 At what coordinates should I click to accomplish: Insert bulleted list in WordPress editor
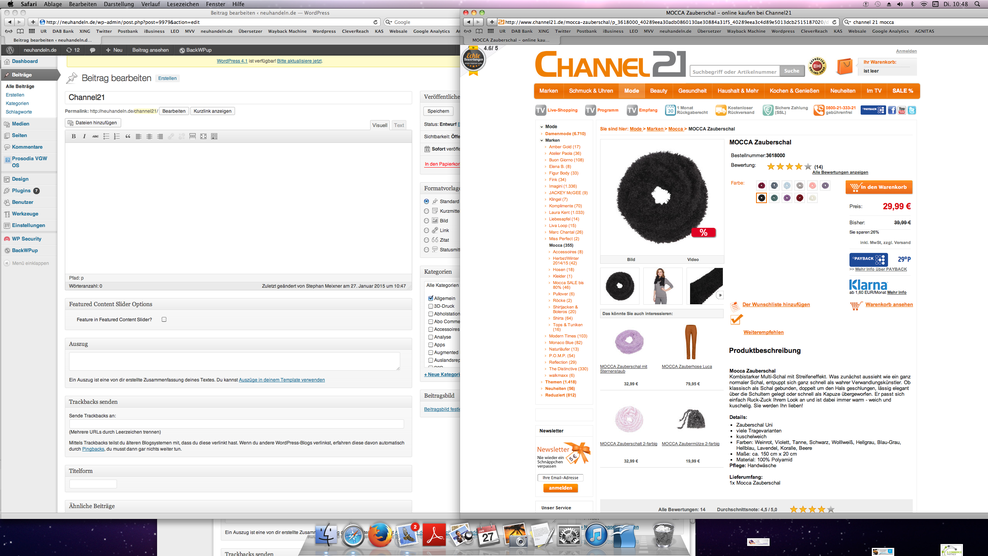point(106,136)
